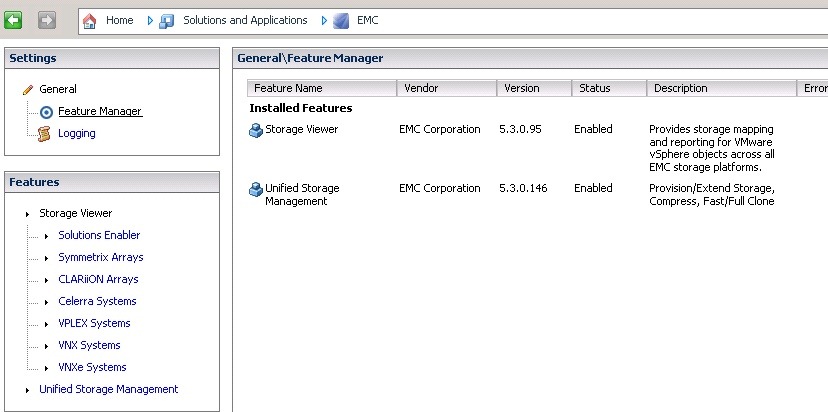Expand the Symmetrix Arrays node
Image resolution: width=828 pixels, height=412 pixels.
[46, 258]
